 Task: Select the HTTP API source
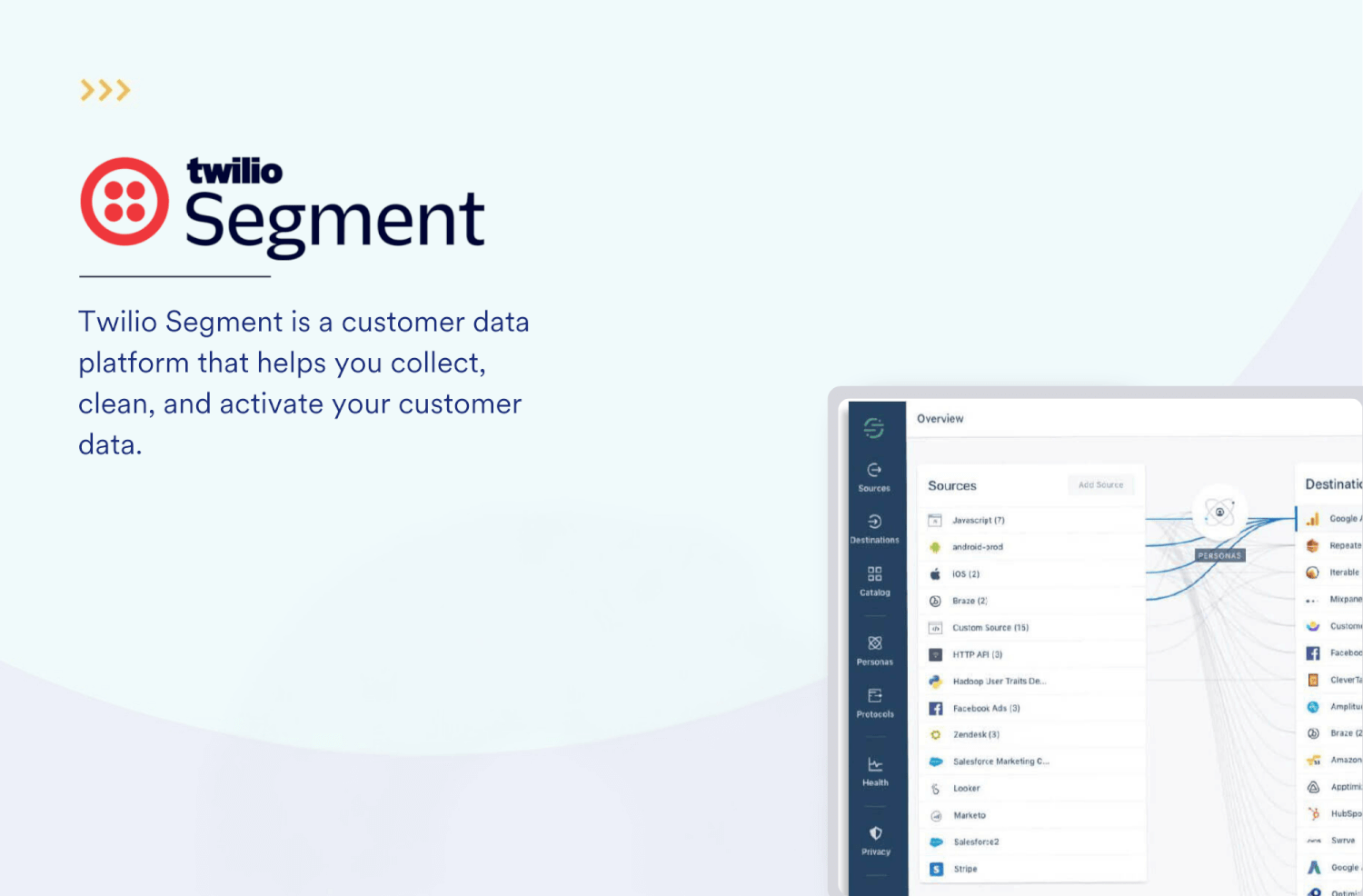tap(975, 653)
